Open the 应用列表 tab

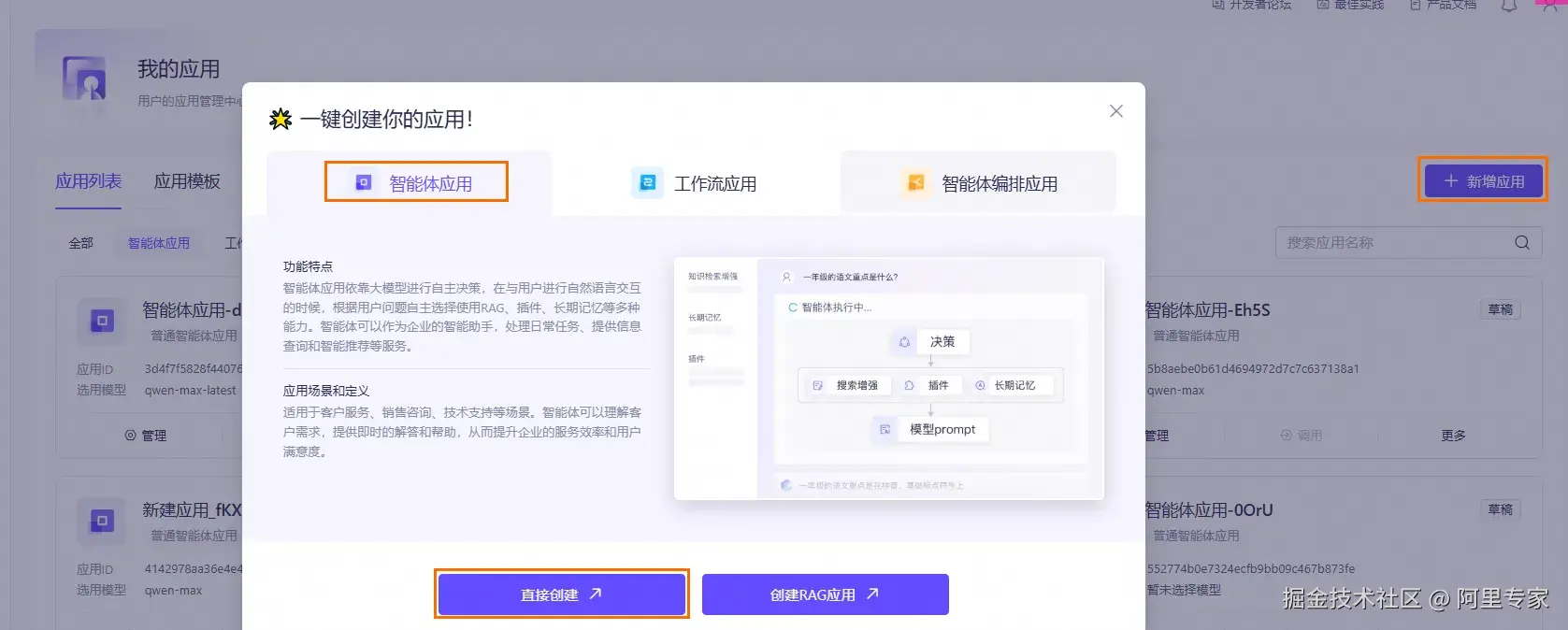(x=88, y=181)
